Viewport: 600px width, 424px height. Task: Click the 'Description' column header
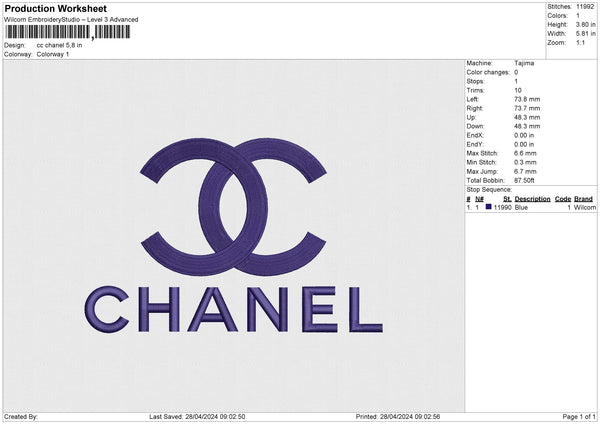point(532,199)
